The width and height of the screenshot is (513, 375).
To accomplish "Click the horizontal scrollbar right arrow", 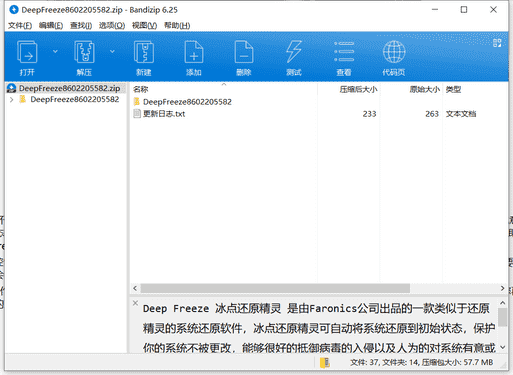I will [502, 288].
